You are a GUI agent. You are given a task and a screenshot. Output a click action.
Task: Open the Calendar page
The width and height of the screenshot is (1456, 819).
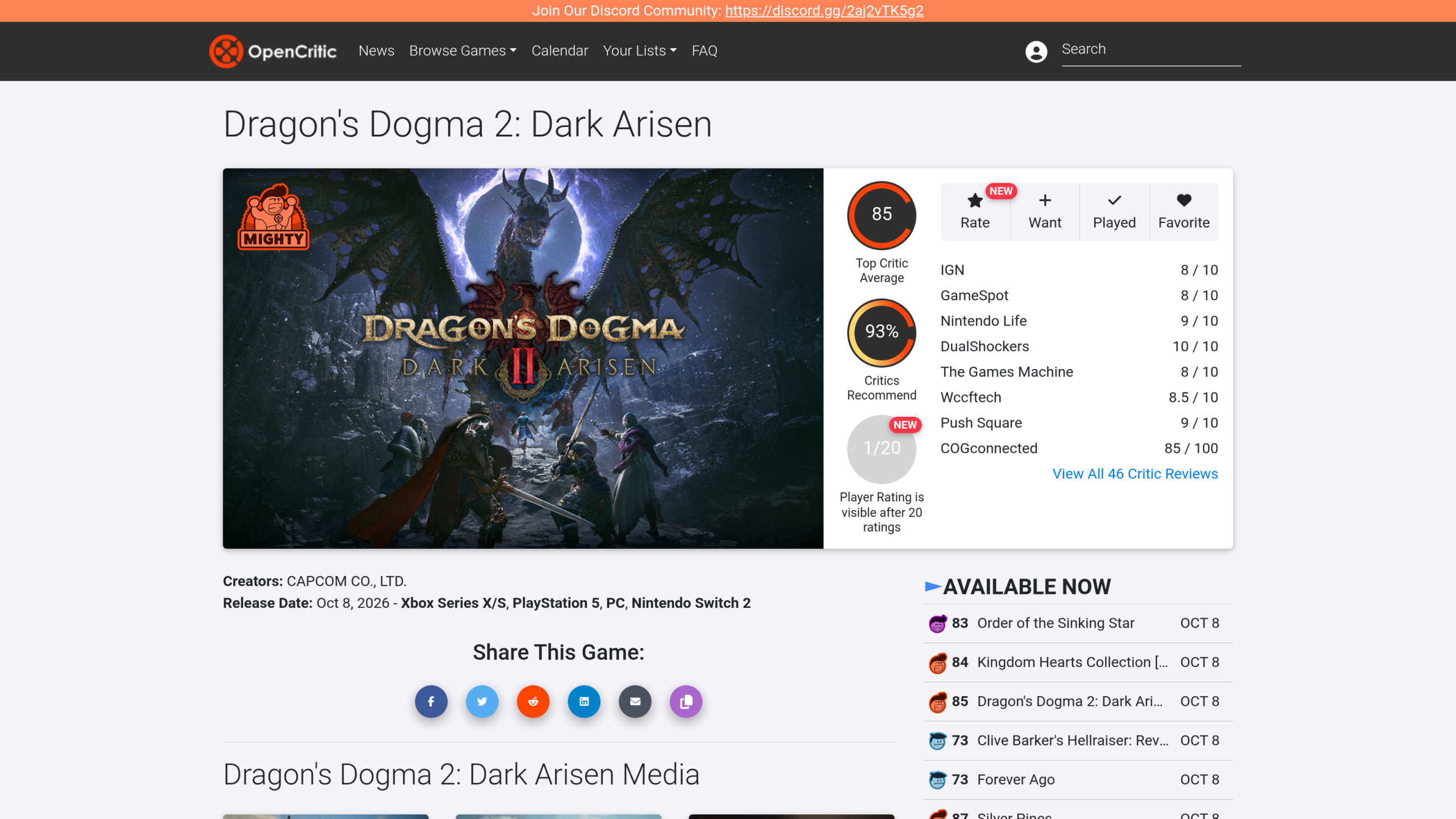click(x=560, y=51)
